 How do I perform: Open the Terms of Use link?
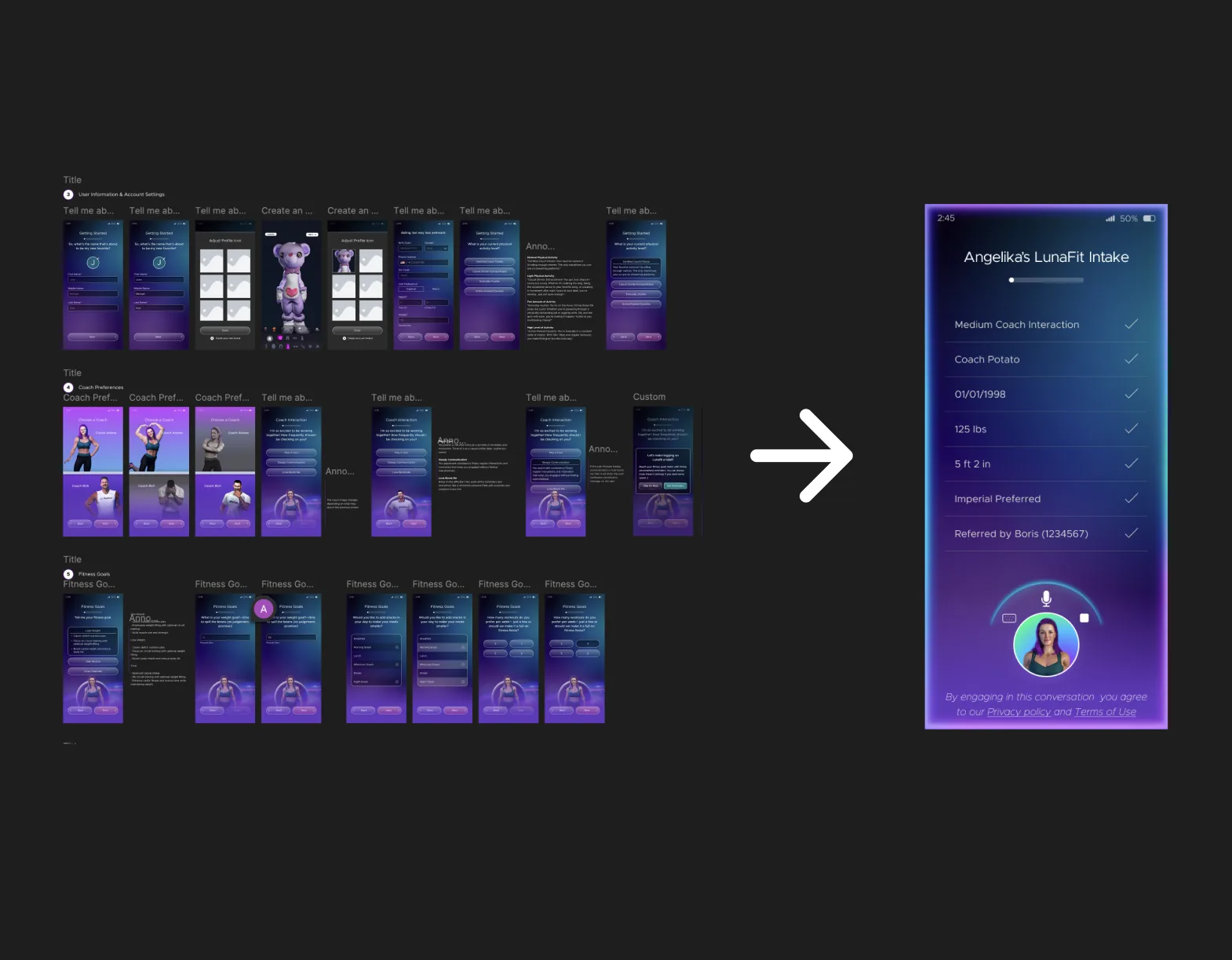click(x=1105, y=711)
